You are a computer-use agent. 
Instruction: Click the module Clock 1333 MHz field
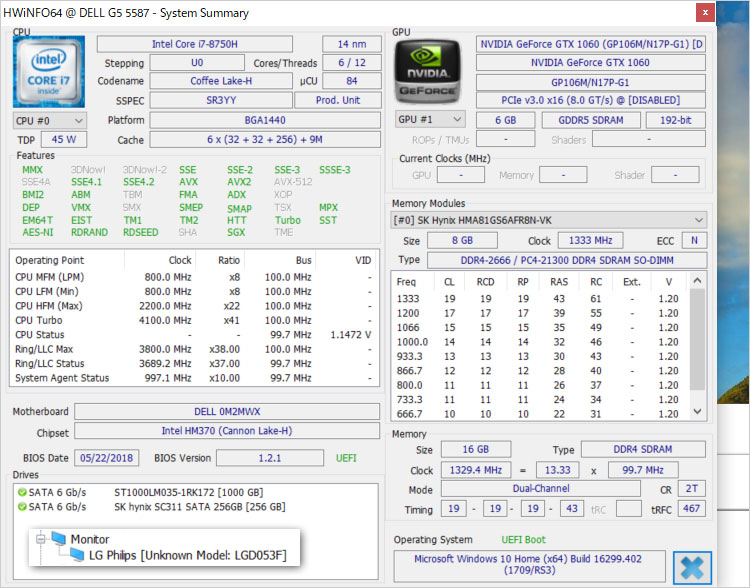pos(591,241)
